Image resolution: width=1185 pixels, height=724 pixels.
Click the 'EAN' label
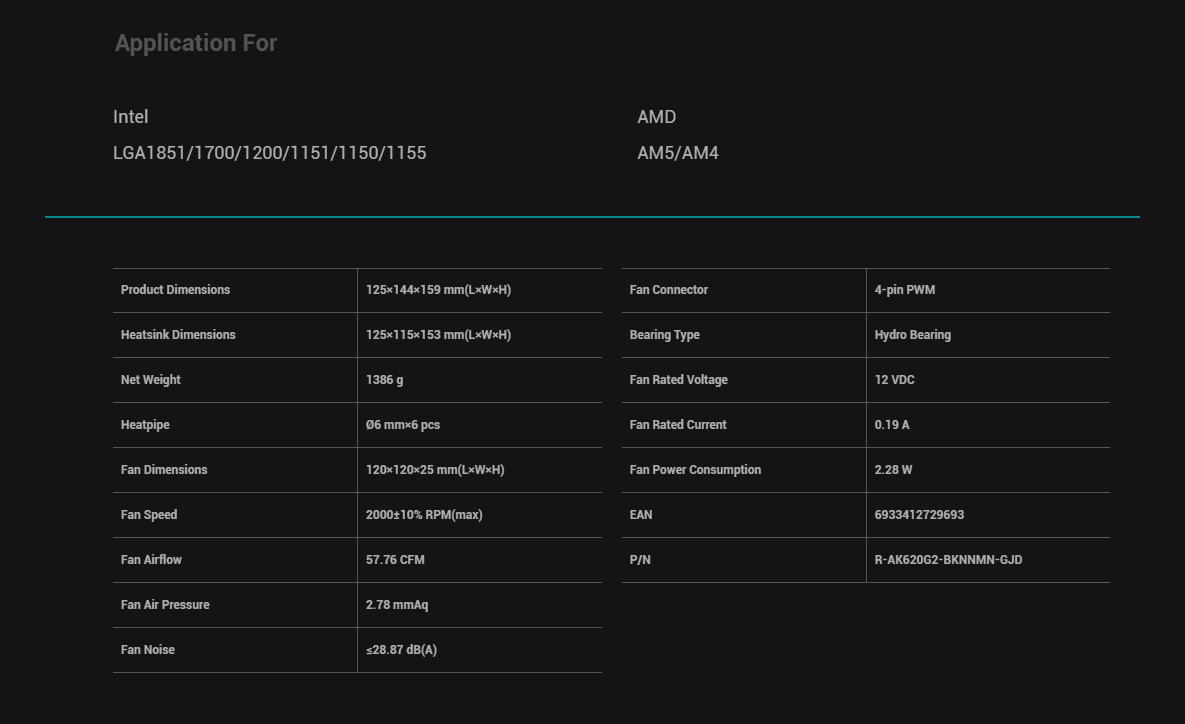641,515
